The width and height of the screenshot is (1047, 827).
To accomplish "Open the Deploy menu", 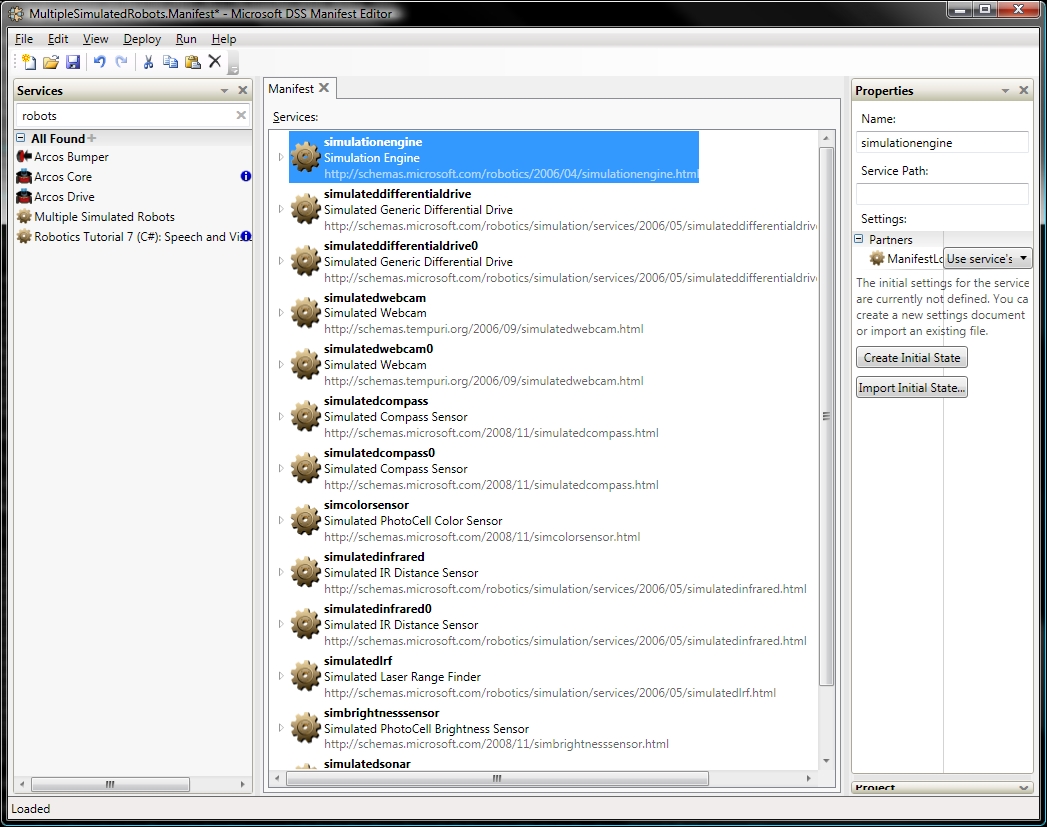I will (x=142, y=39).
